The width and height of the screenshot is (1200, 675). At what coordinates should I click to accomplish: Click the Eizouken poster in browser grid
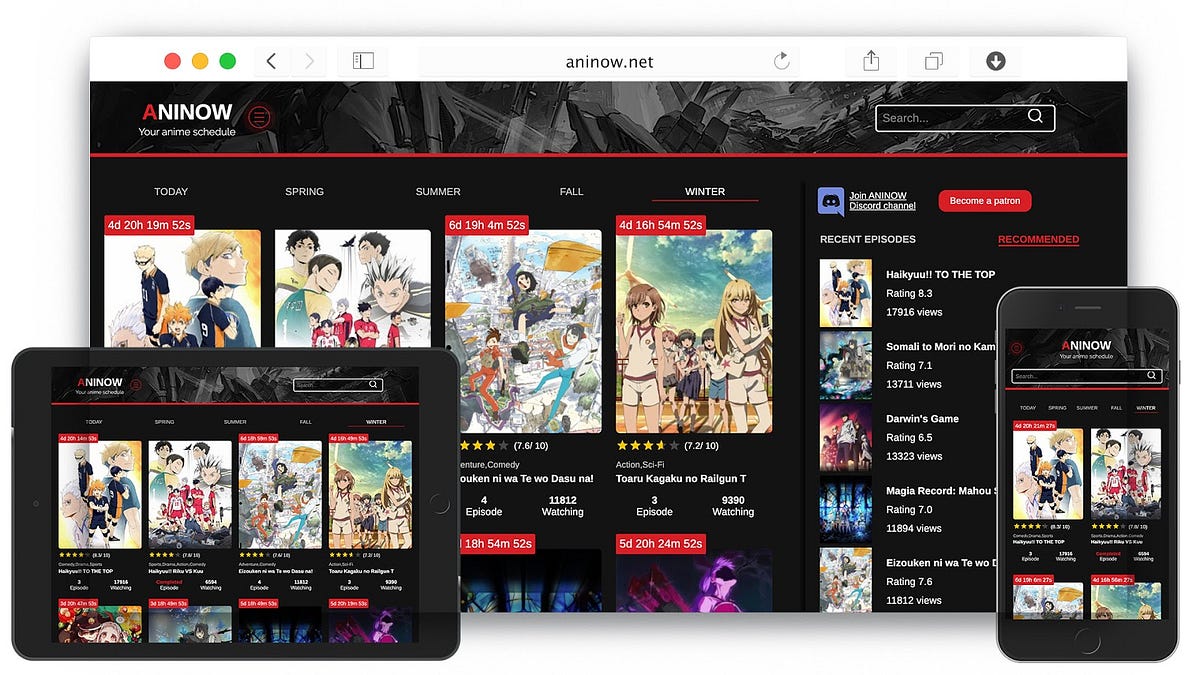523,331
